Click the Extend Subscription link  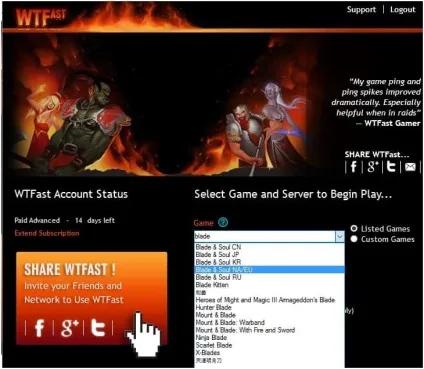click(x=47, y=233)
